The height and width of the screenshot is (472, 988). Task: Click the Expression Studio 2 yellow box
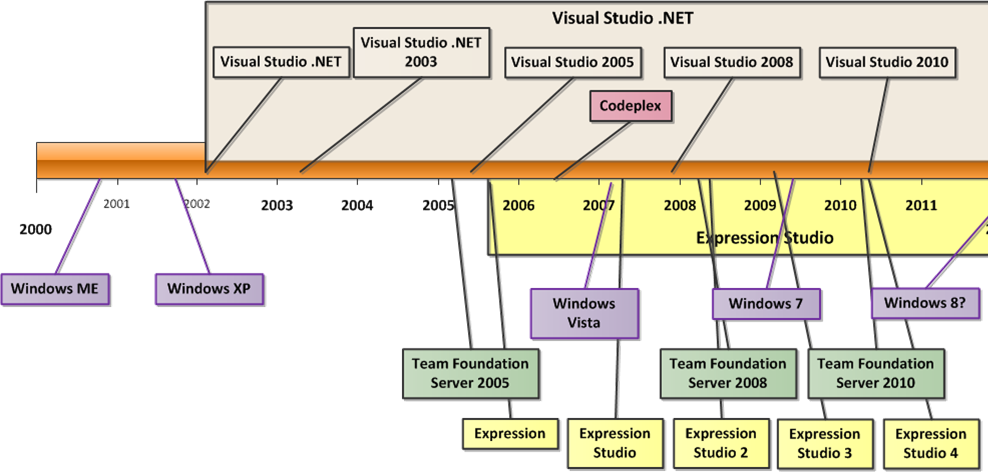pos(721,443)
